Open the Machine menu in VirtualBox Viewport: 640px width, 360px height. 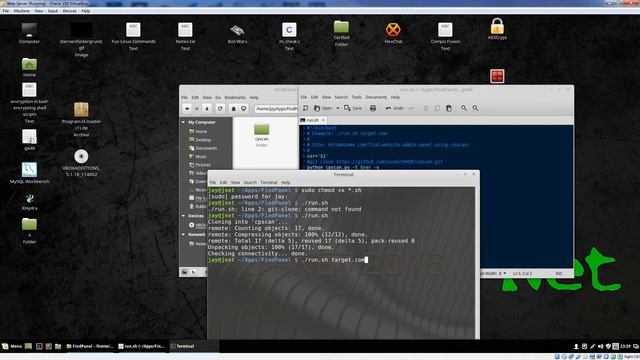pyautogui.click(x=22, y=11)
